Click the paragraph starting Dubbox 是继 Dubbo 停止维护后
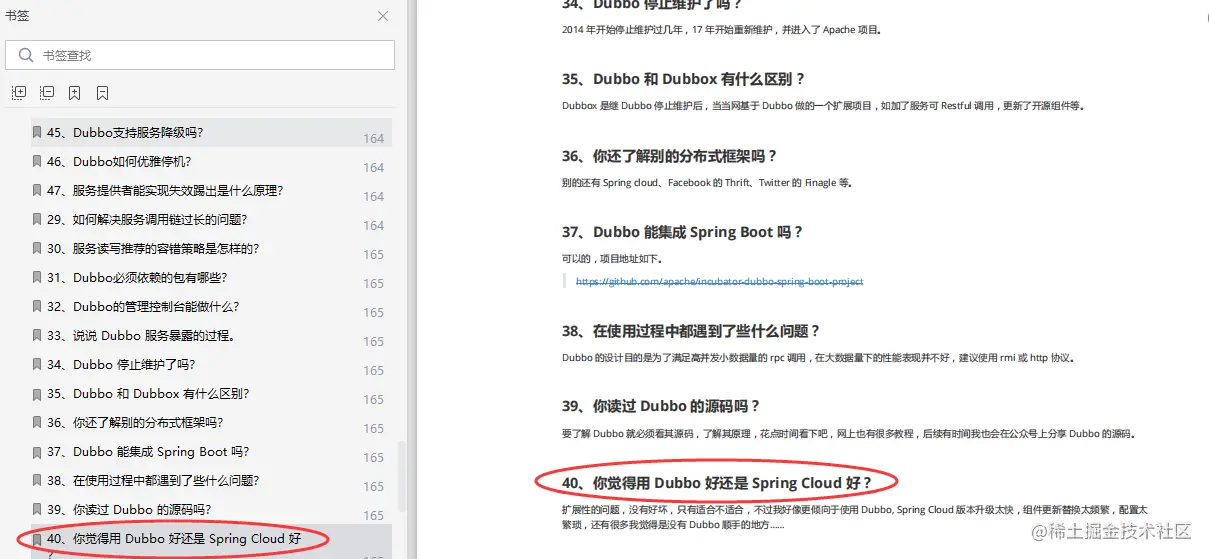Viewport: 1209px width, 559px height. [823, 106]
